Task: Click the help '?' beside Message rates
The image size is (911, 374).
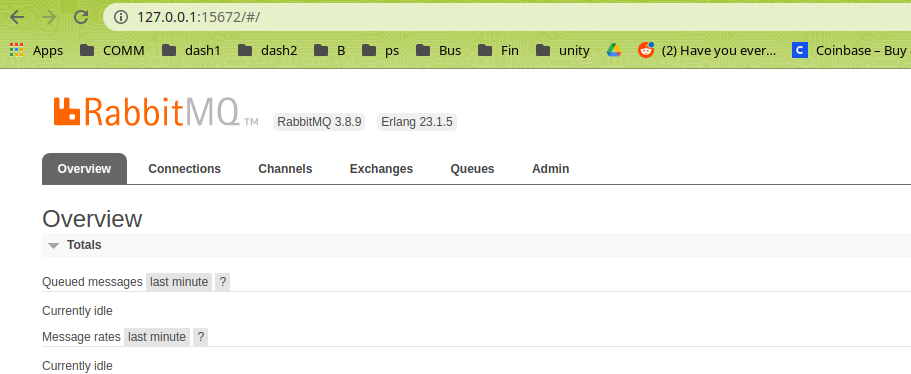Action: click(200, 337)
